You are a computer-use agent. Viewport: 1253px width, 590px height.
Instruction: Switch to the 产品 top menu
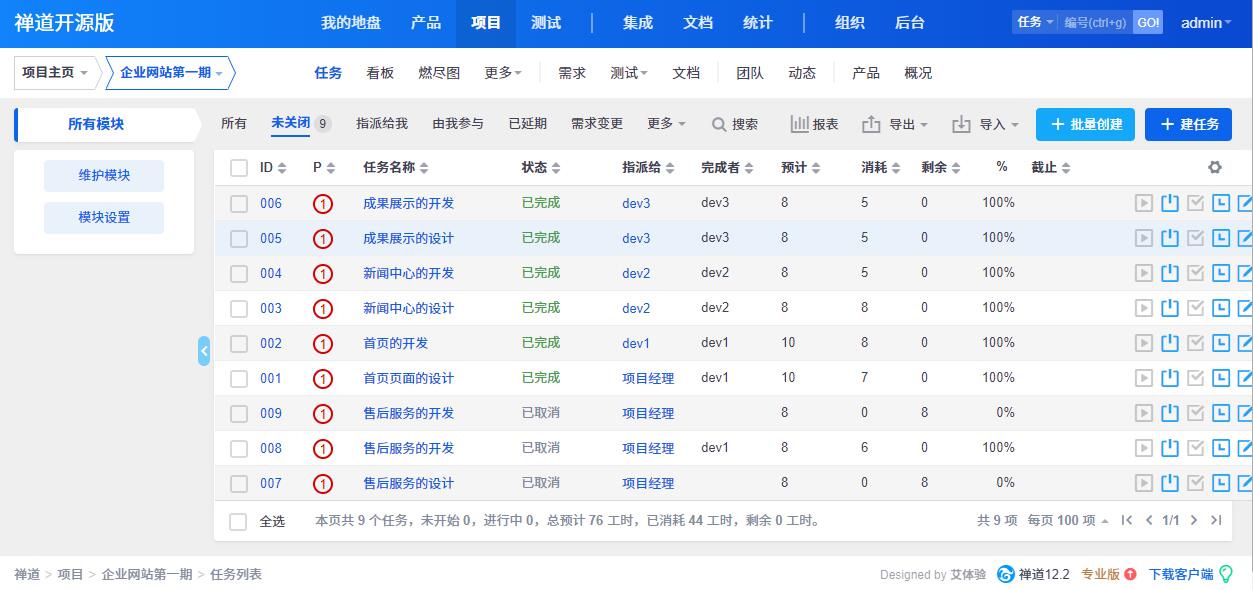(426, 23)
